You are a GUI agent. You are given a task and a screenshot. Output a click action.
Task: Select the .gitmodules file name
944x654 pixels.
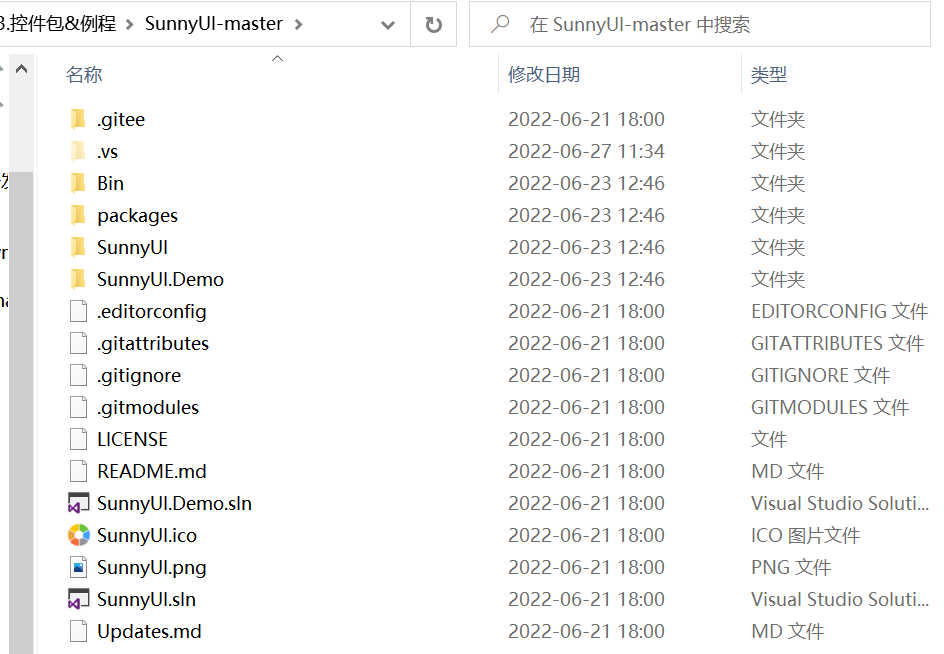[148, 407]
